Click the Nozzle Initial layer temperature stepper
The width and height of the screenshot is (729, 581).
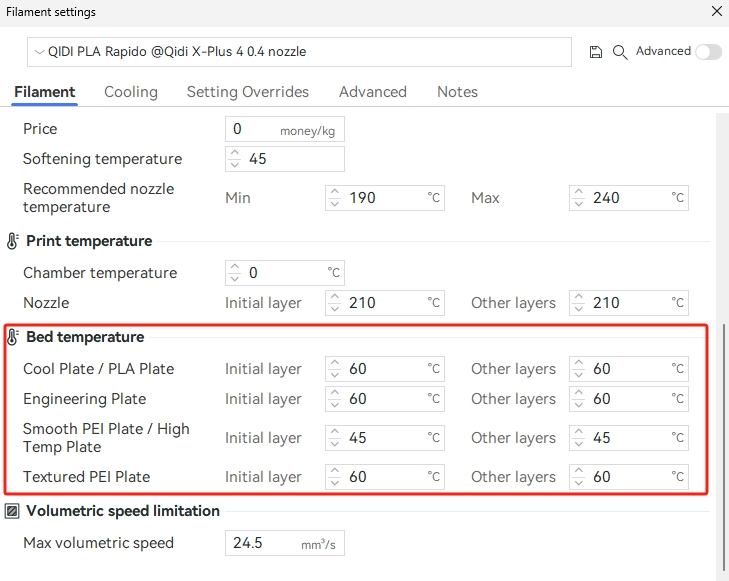(335, 303)
